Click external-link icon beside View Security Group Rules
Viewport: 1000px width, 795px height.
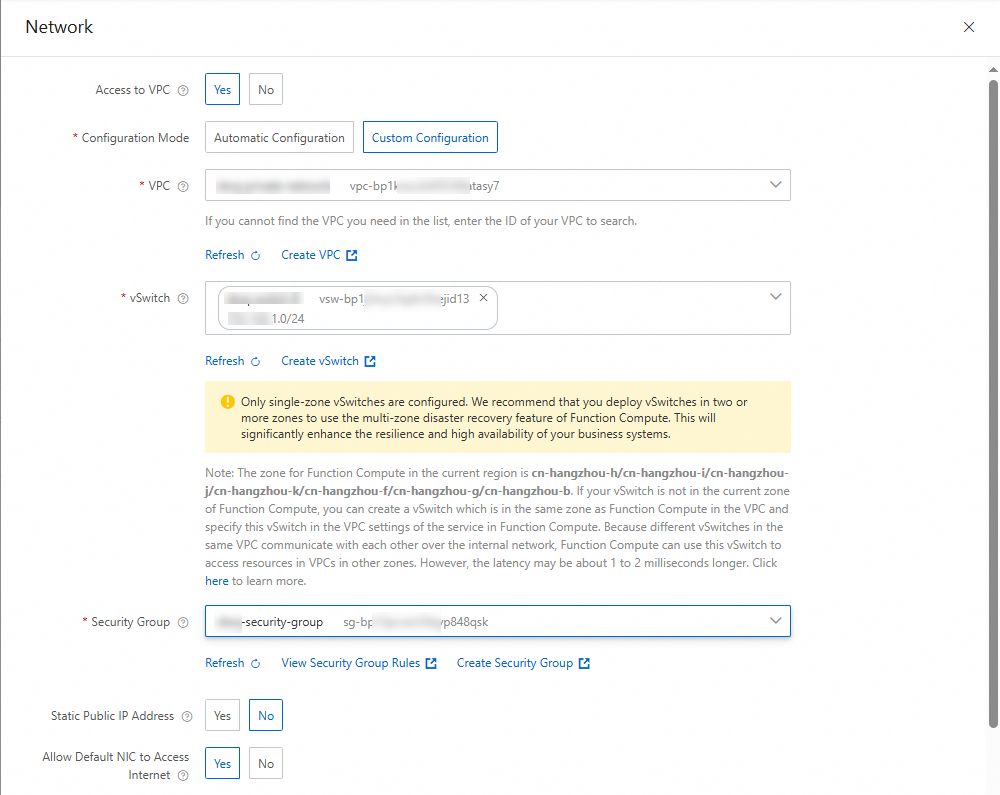[431, 664]
